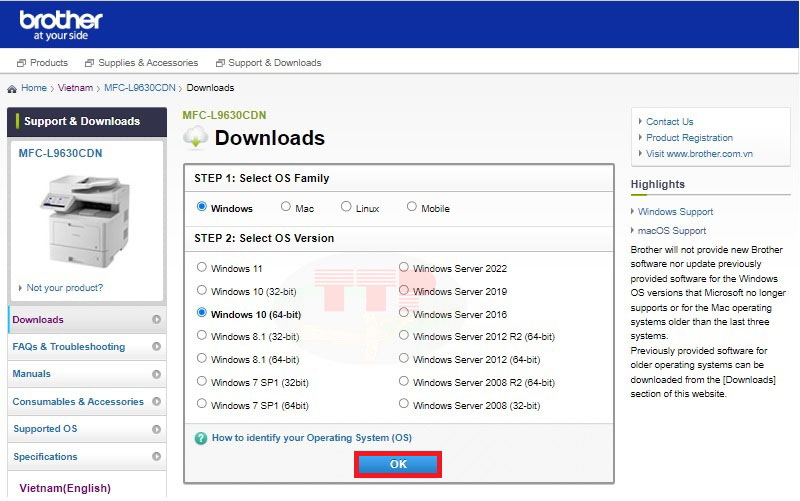The image size is (800, 501).
Task: Open the Product Registration link
Action: click(x=689, y=138)
